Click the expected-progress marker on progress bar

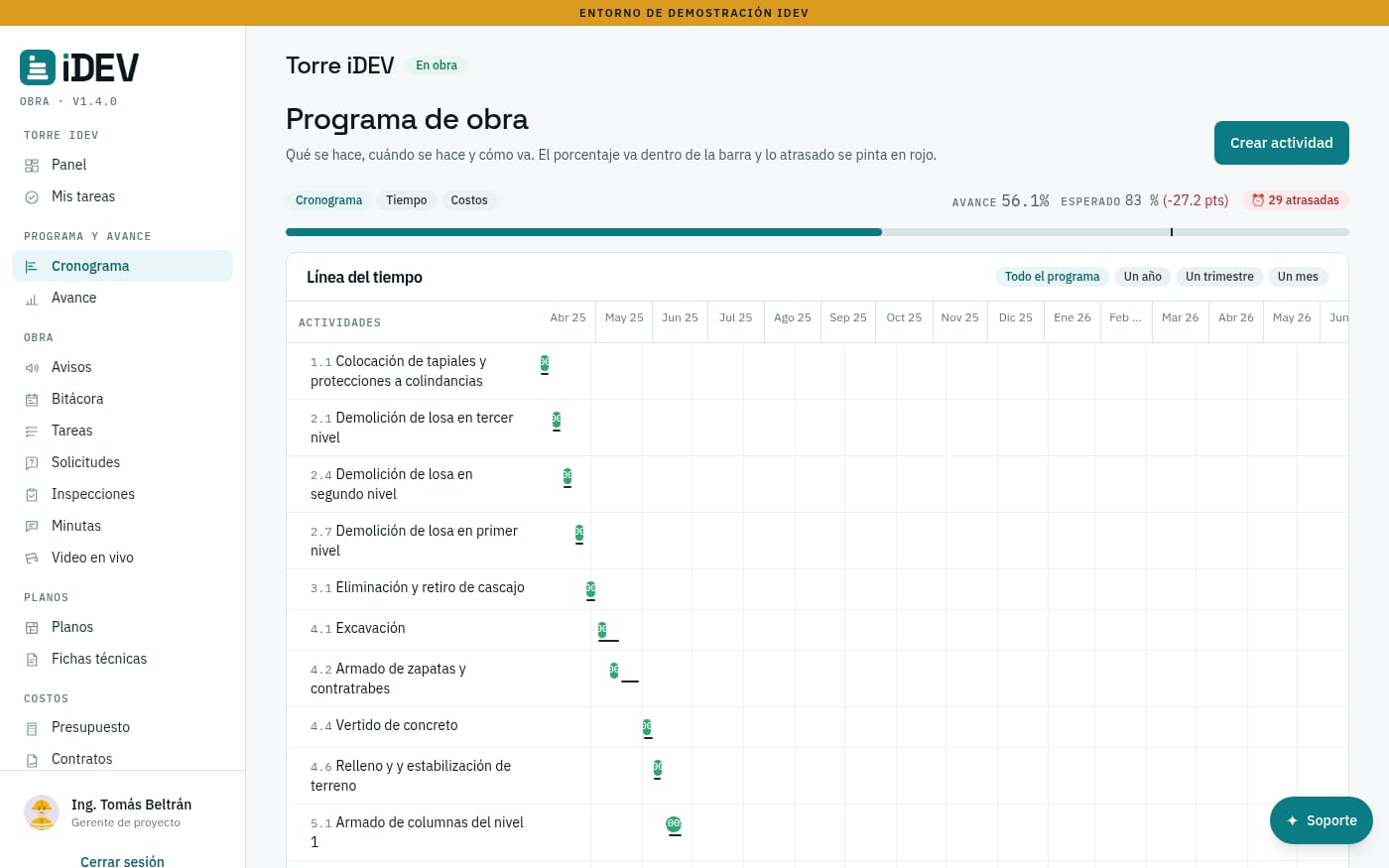(1172, 232)
